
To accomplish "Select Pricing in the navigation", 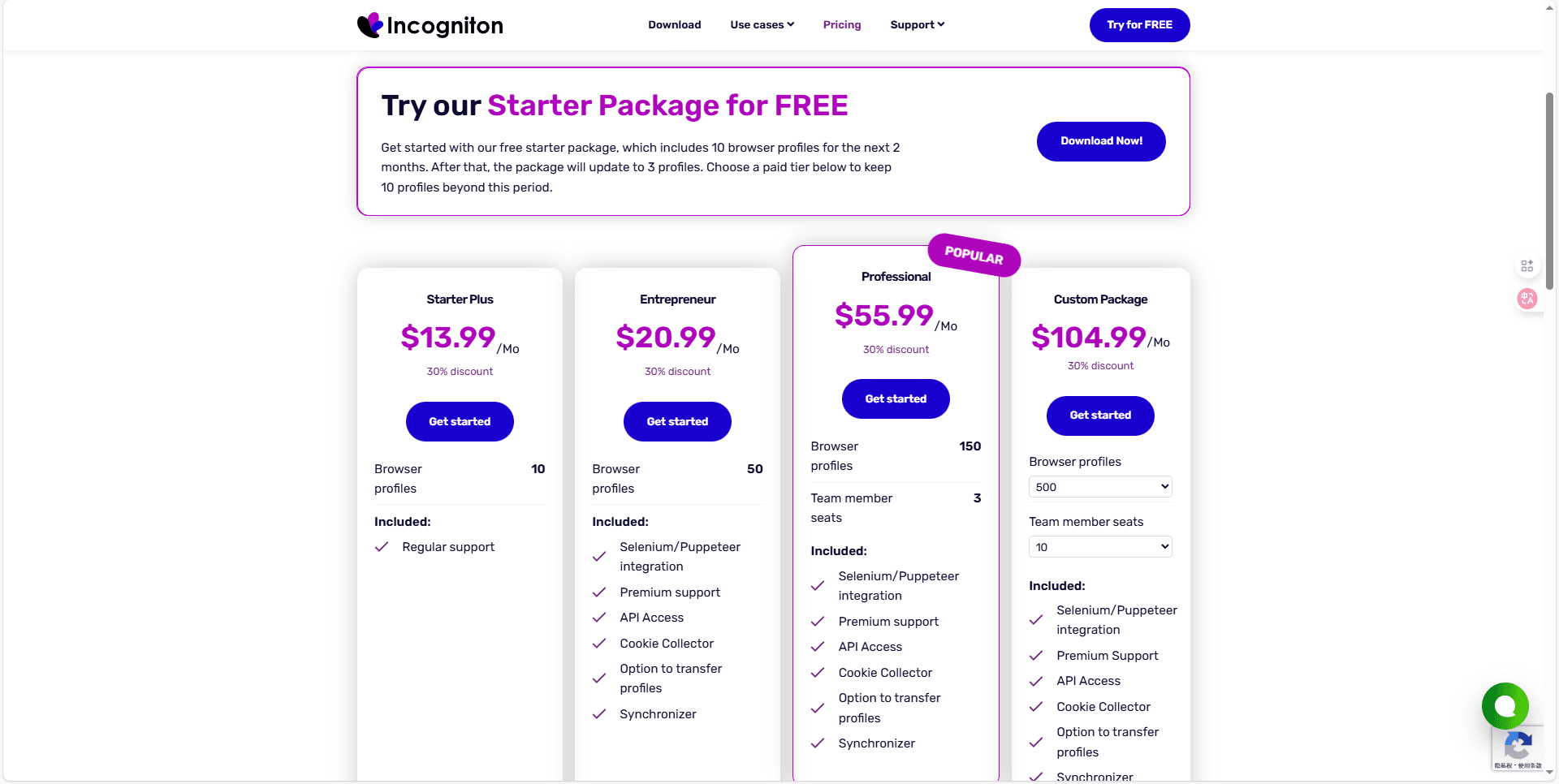I will coord(842,24).
